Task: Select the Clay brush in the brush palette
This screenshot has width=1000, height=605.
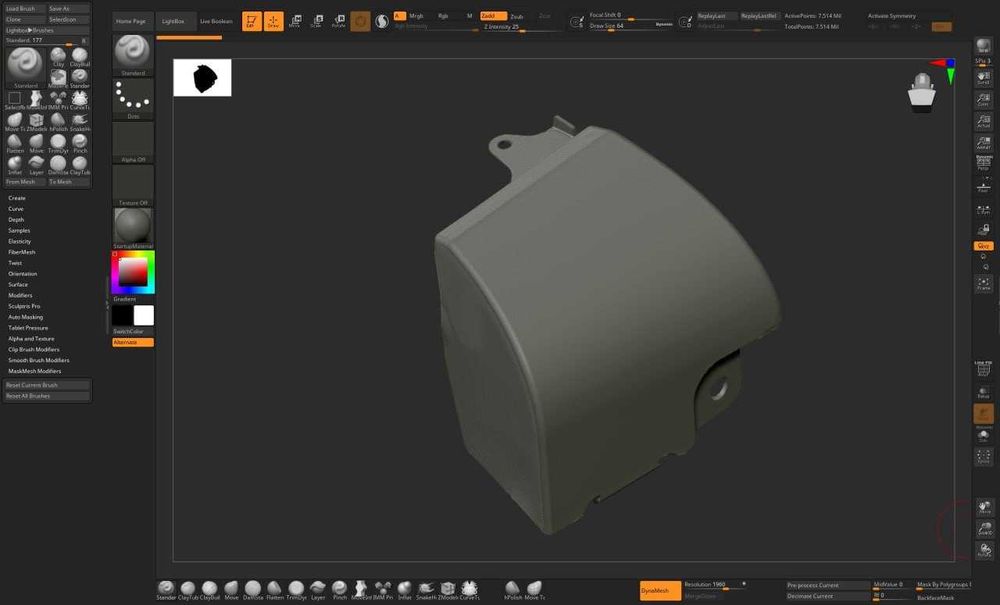Action: pyautogui.click(x=58, y=57)
